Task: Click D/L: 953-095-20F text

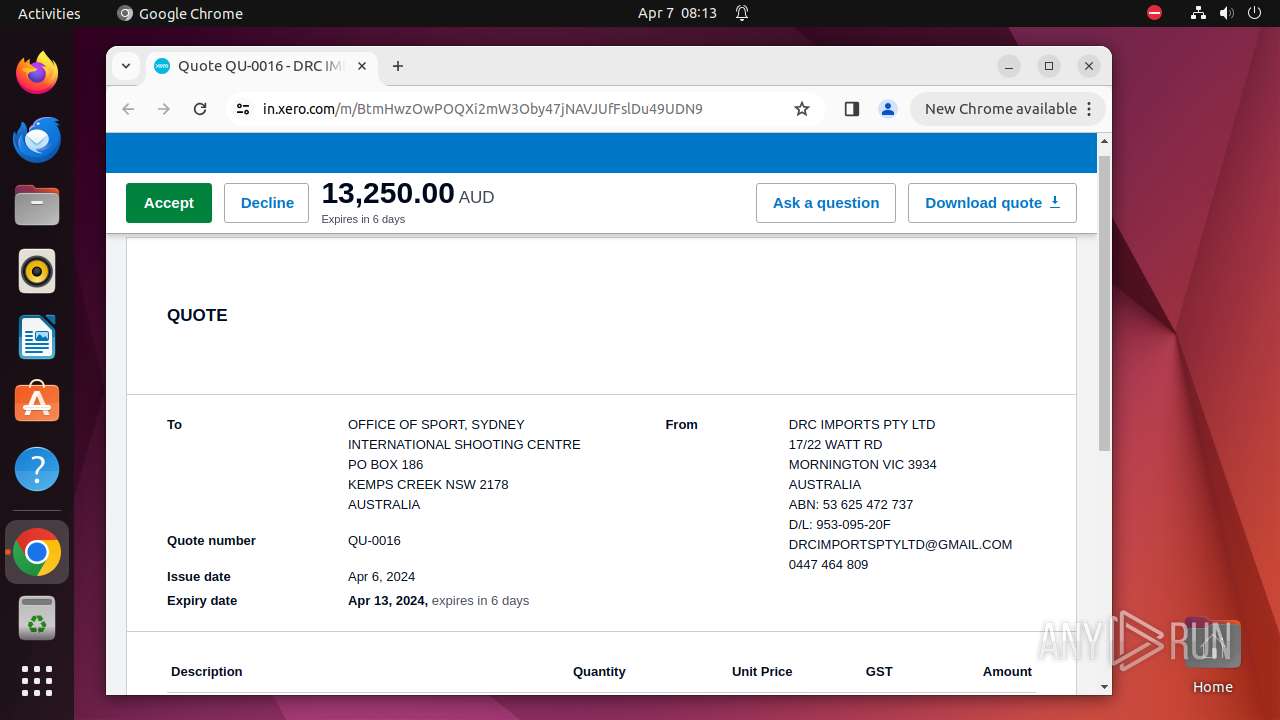Action: 839,525
